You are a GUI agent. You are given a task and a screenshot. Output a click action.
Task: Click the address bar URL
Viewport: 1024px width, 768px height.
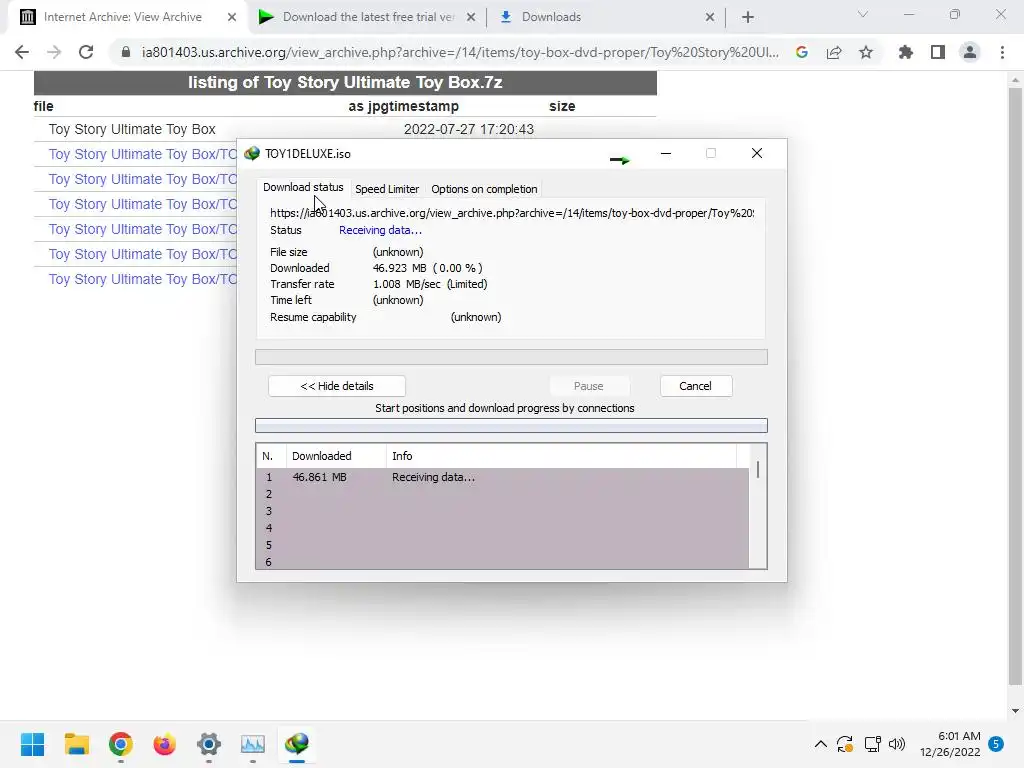click(460, 52)
